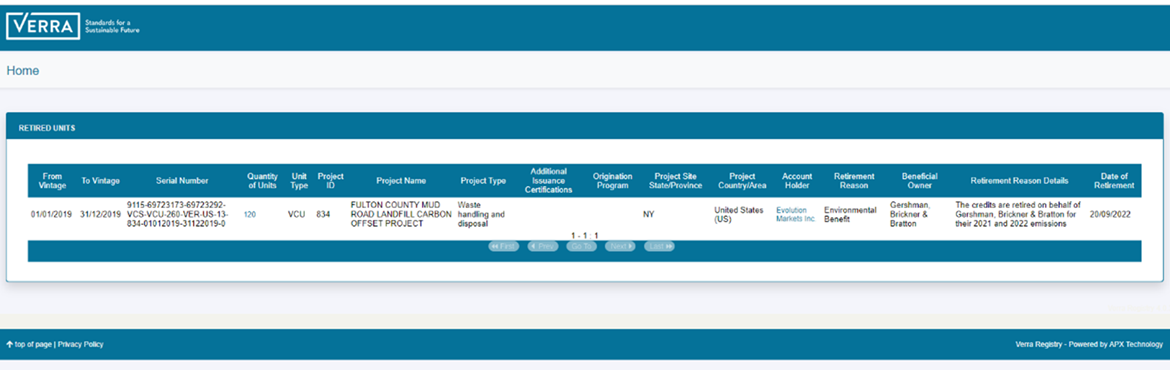
Task: Open the 120 quantity of units link
Action: pyautogui.click(x=250, y=214)
